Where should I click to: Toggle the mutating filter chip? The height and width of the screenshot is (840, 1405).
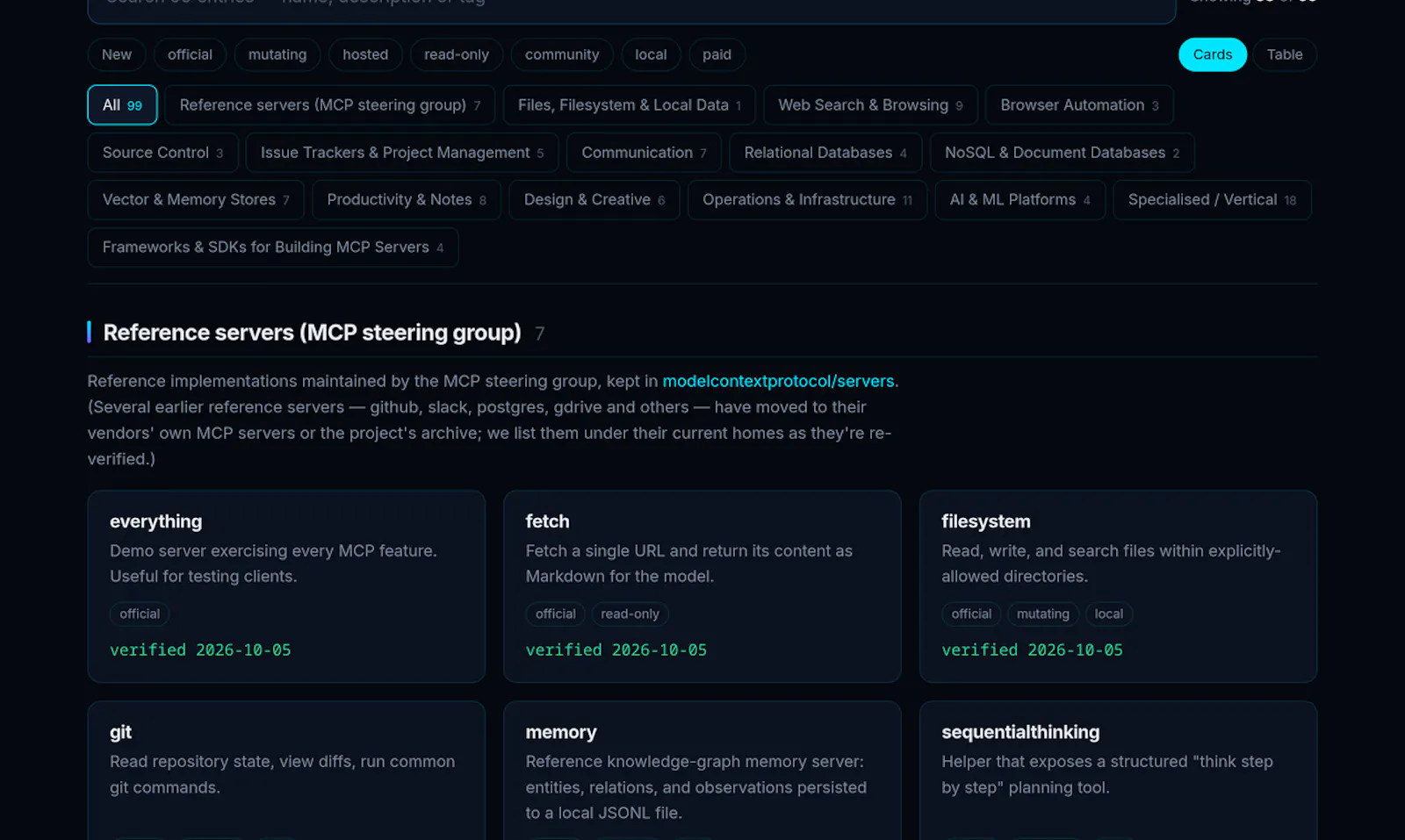pos(277,54)
